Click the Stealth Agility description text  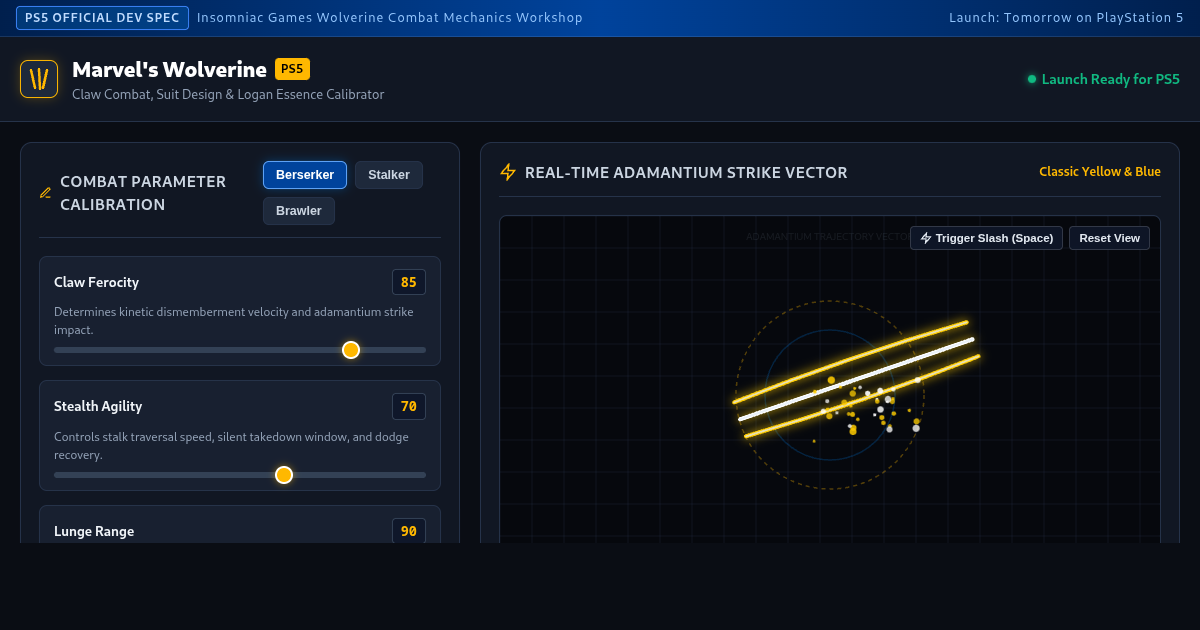coord(231,446)
